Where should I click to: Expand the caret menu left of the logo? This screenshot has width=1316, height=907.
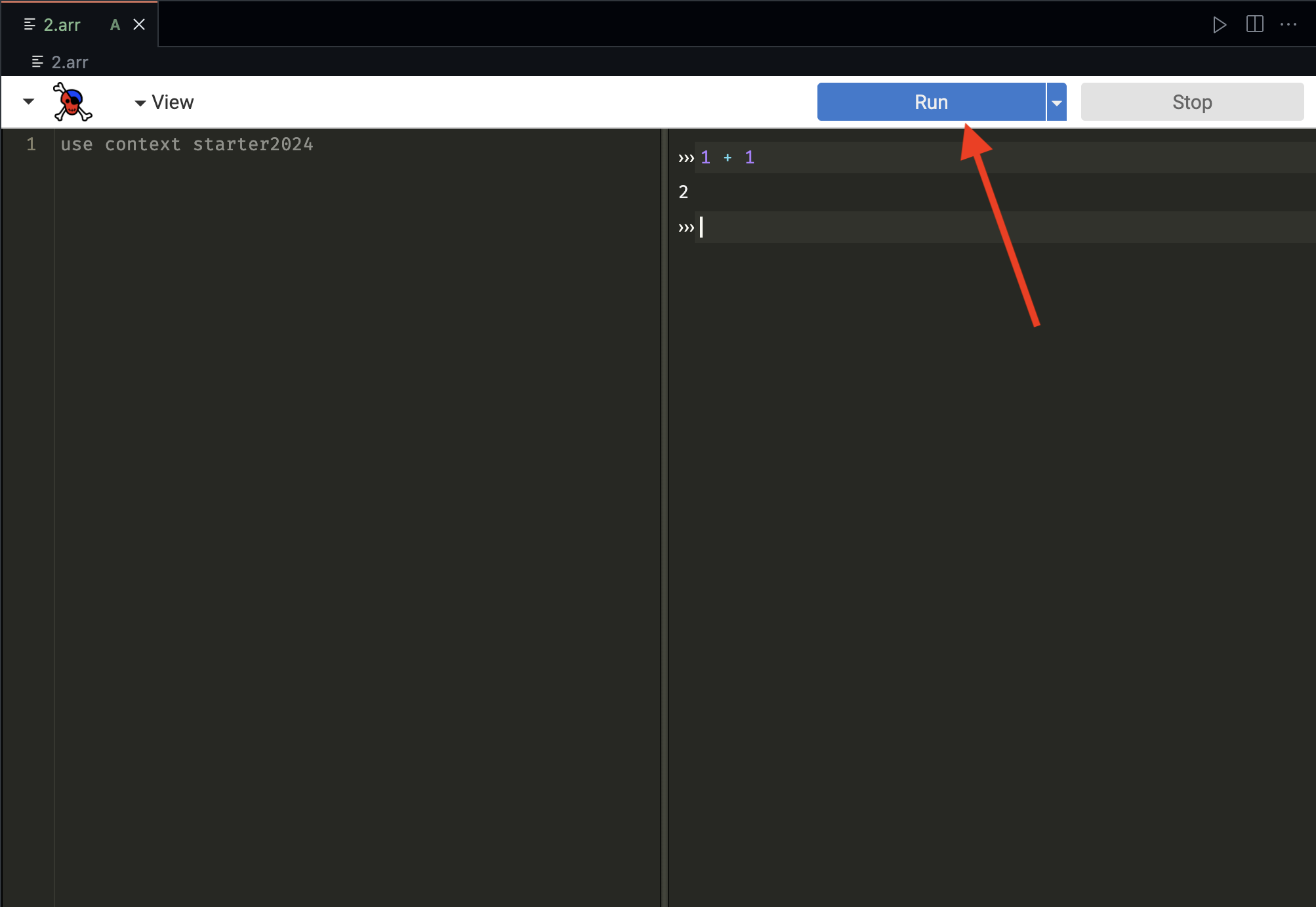28,101
